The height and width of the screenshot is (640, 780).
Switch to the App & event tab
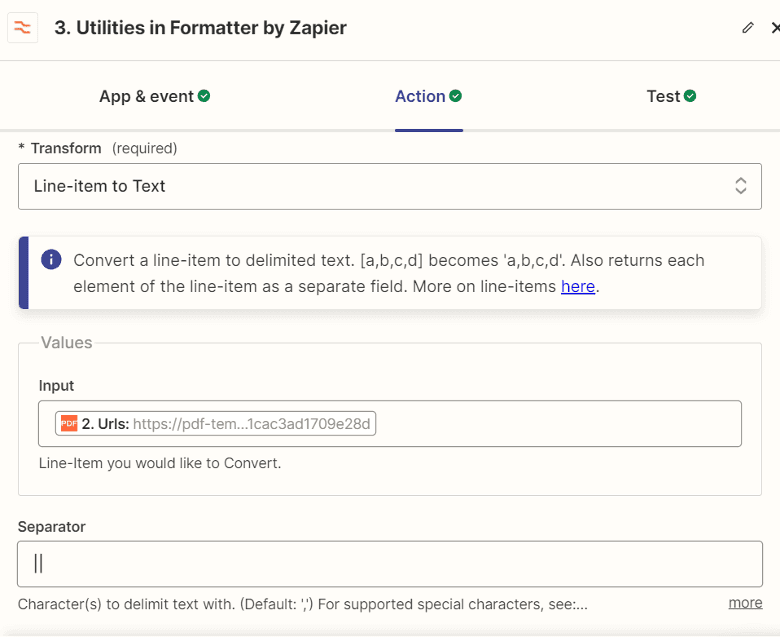tap(146, 96)
